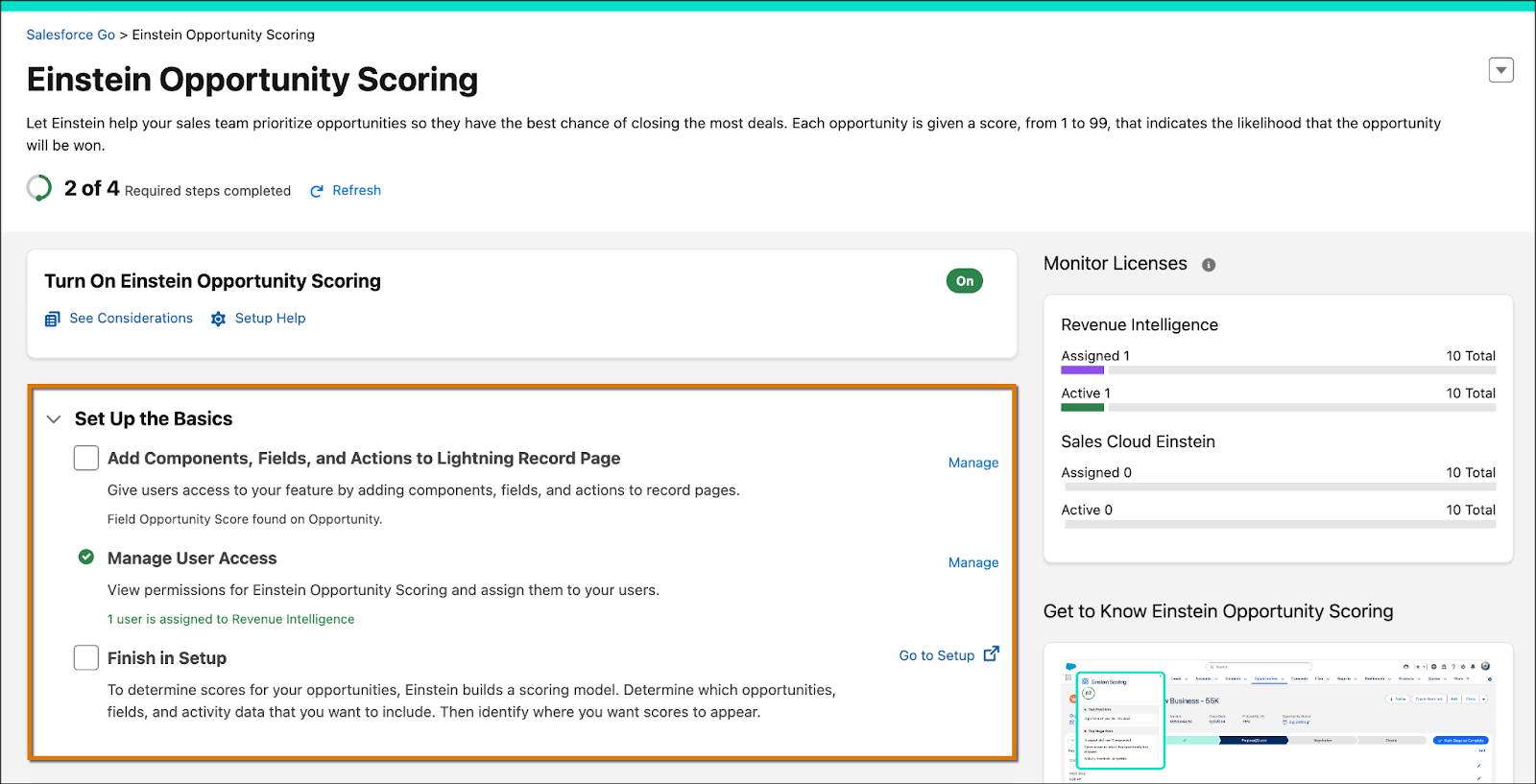This screenshot has height=784, width=1536.
Task: Click the steps completed progress ring
Action: 39,188
